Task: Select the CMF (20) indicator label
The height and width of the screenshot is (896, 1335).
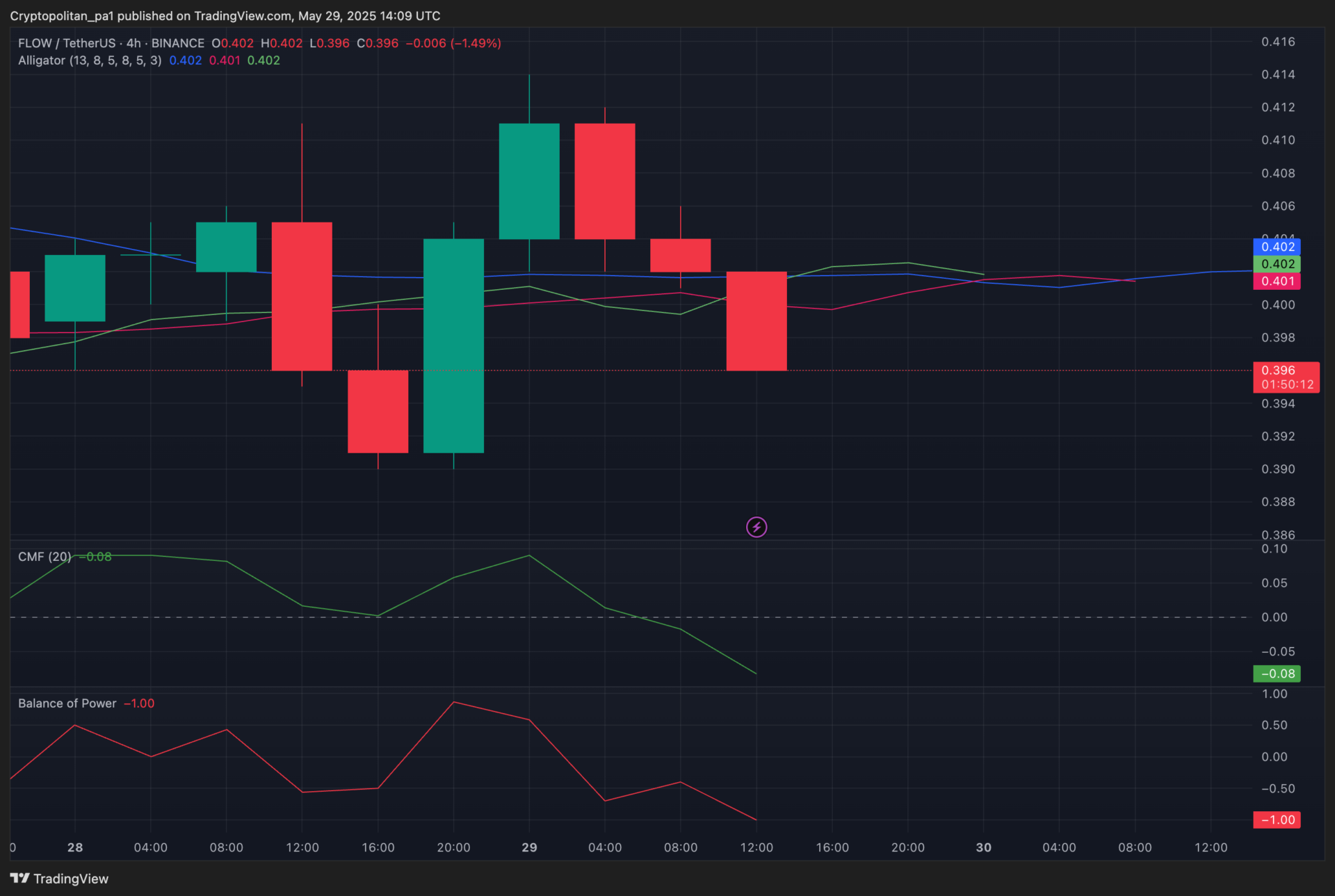Action: point(44,557)
